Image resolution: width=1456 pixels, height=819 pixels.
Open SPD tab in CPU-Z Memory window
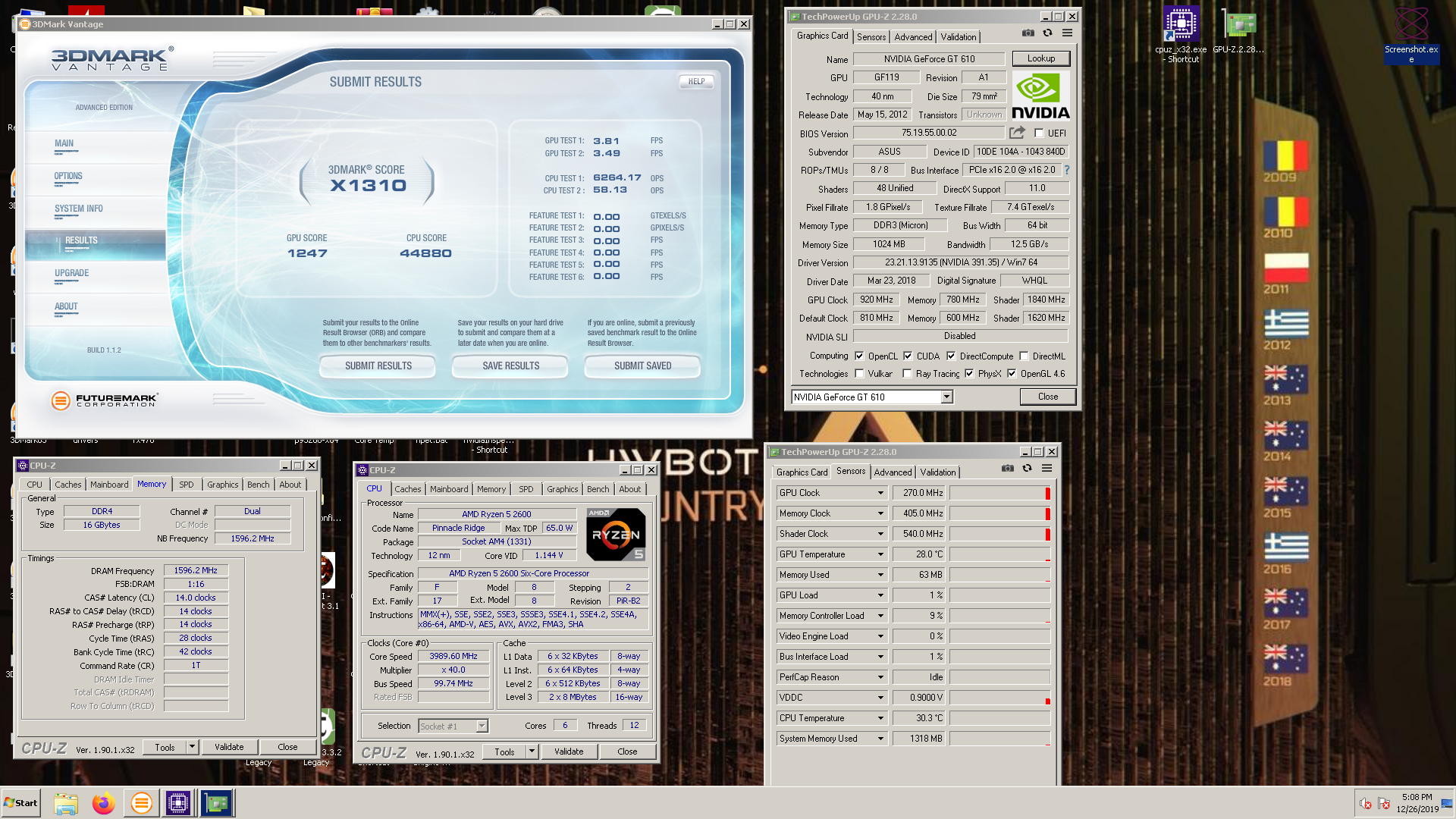coord(187,485)
